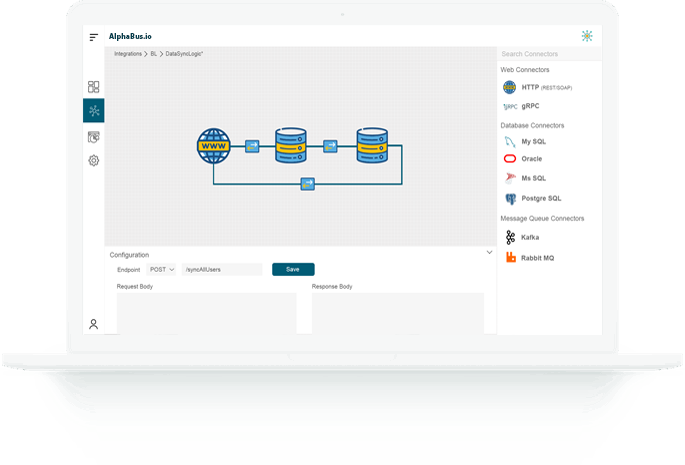Click the AlphaBus logo icon at top right
Screen dimensions: 685x465
tap(586, 36)
